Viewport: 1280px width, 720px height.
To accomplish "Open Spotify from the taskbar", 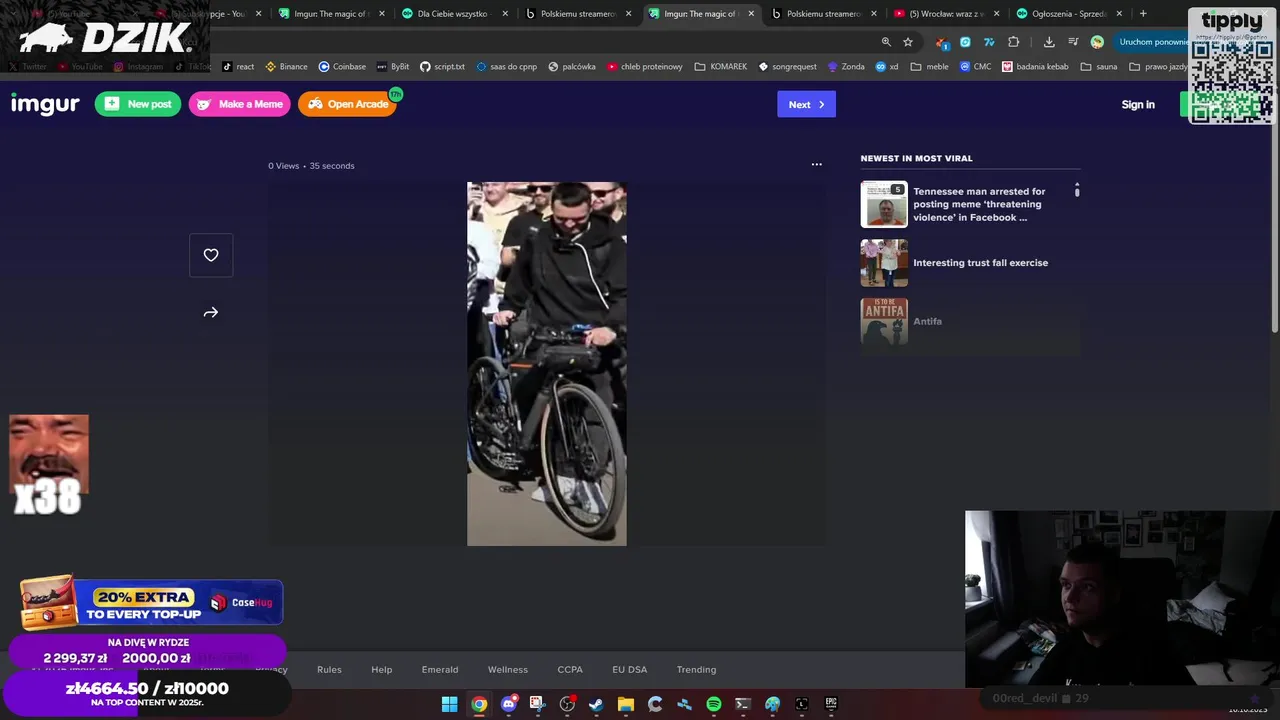I will [713, 704].
